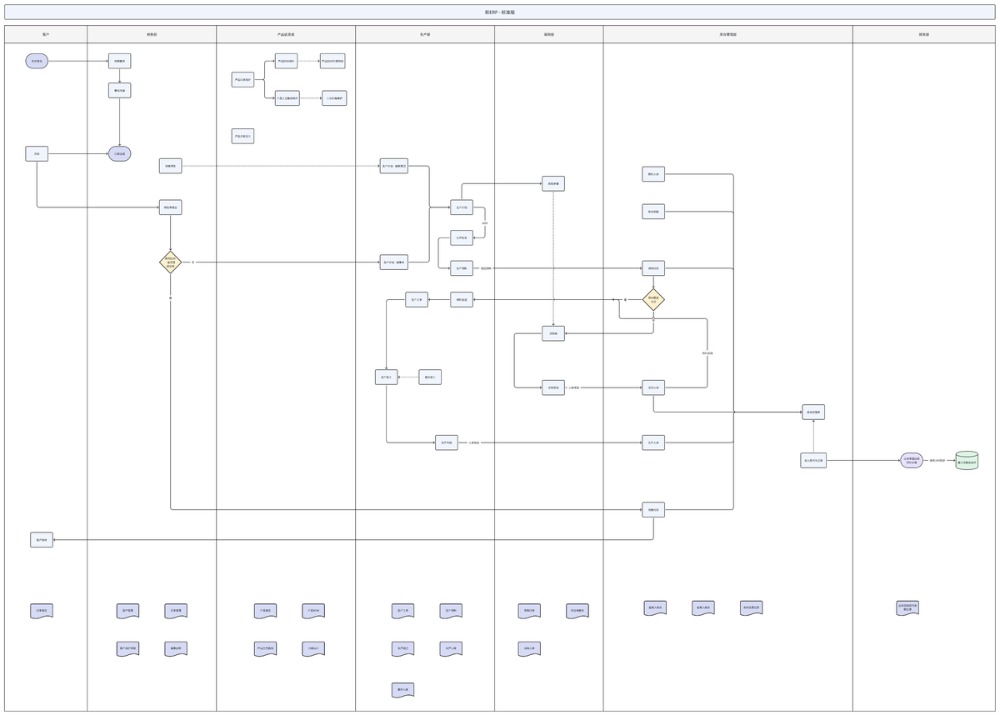Click the purple start oval in customer lane
The image size is (1000, 715).
tap(37, 61)
